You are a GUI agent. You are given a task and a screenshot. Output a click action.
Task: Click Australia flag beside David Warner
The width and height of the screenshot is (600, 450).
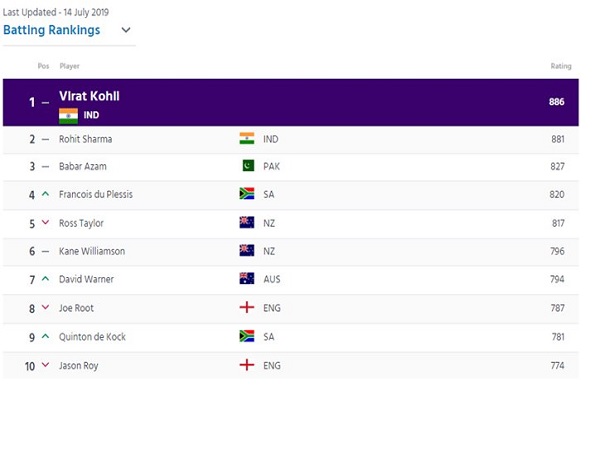pyautogui.click(x=247, y=279)
